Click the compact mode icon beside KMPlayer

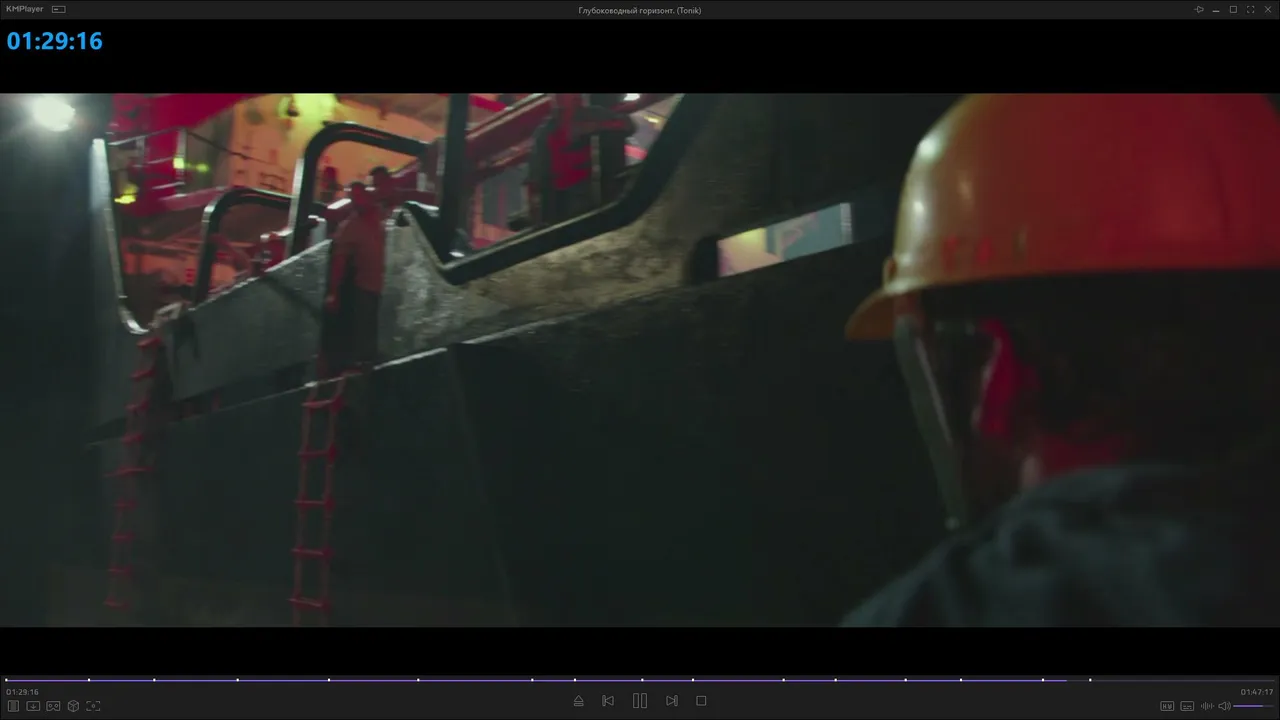(59, 9)
